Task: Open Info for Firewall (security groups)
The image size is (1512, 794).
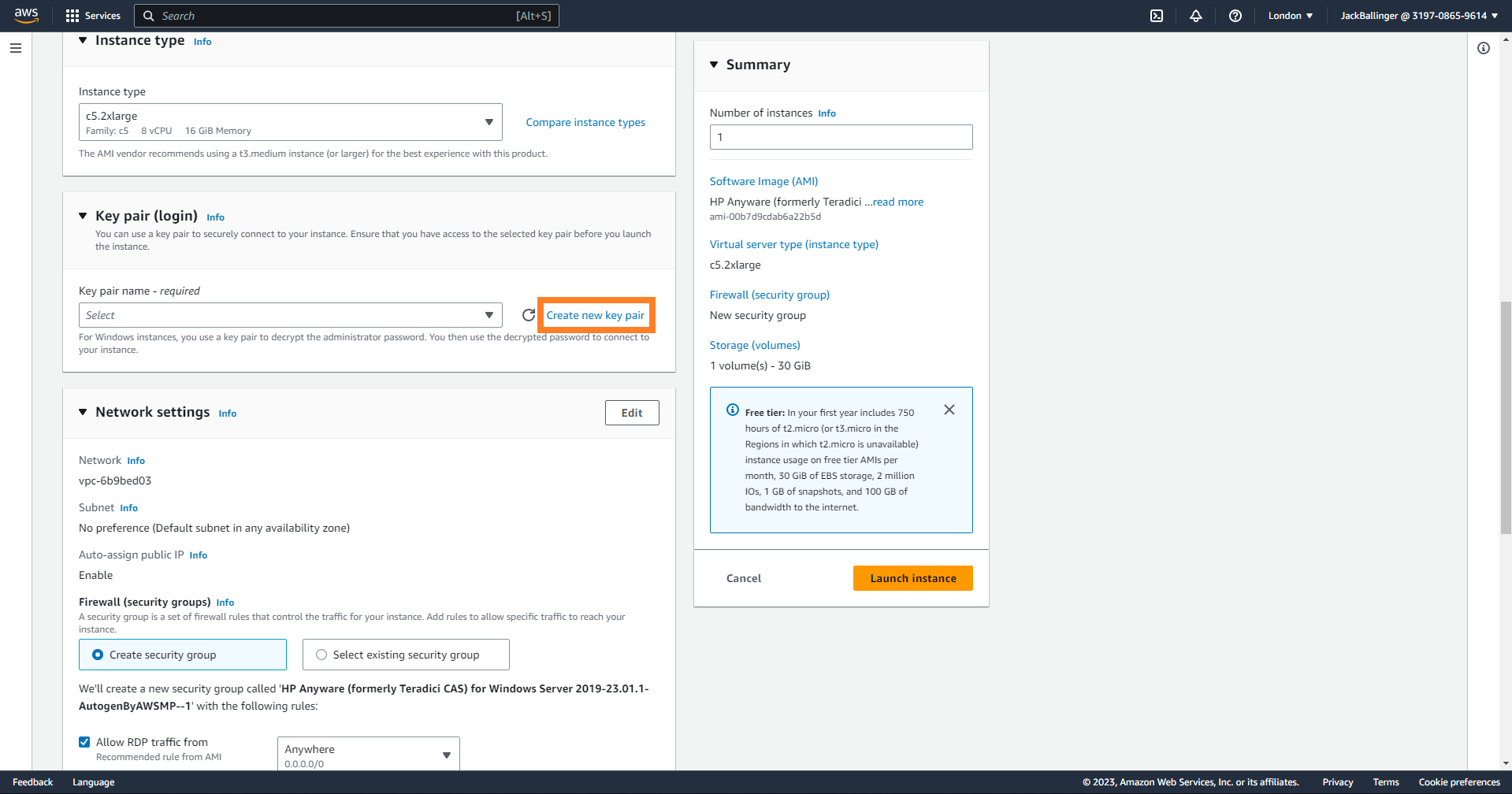Action: pyautogui.click(x=225, y=603)
